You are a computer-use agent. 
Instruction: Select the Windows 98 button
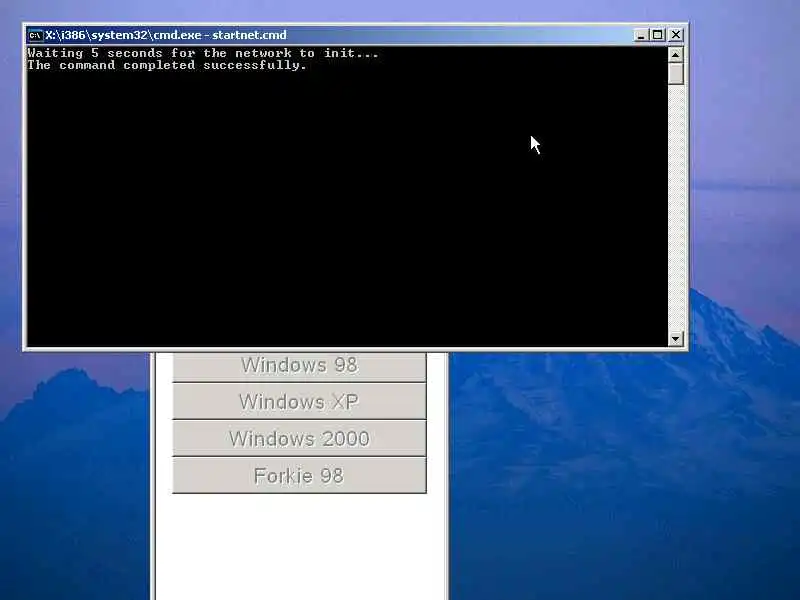click(299, 366)
